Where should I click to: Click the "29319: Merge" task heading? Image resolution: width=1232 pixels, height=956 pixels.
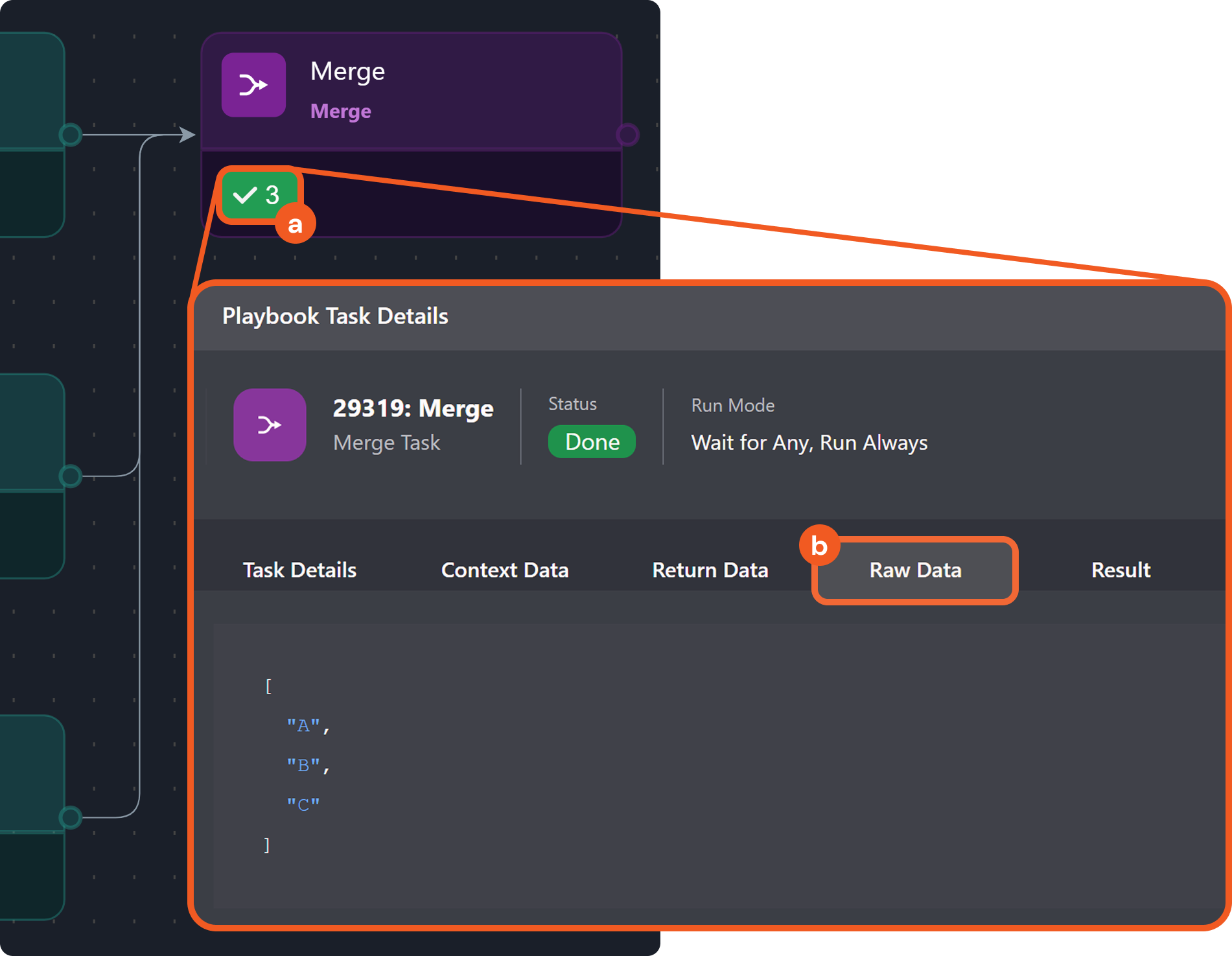pos(413,408)
